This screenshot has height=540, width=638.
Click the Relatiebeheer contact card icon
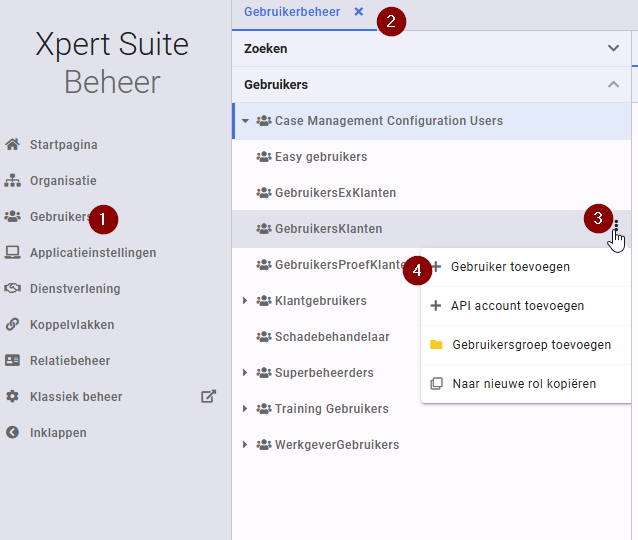[x=12, y=360]
